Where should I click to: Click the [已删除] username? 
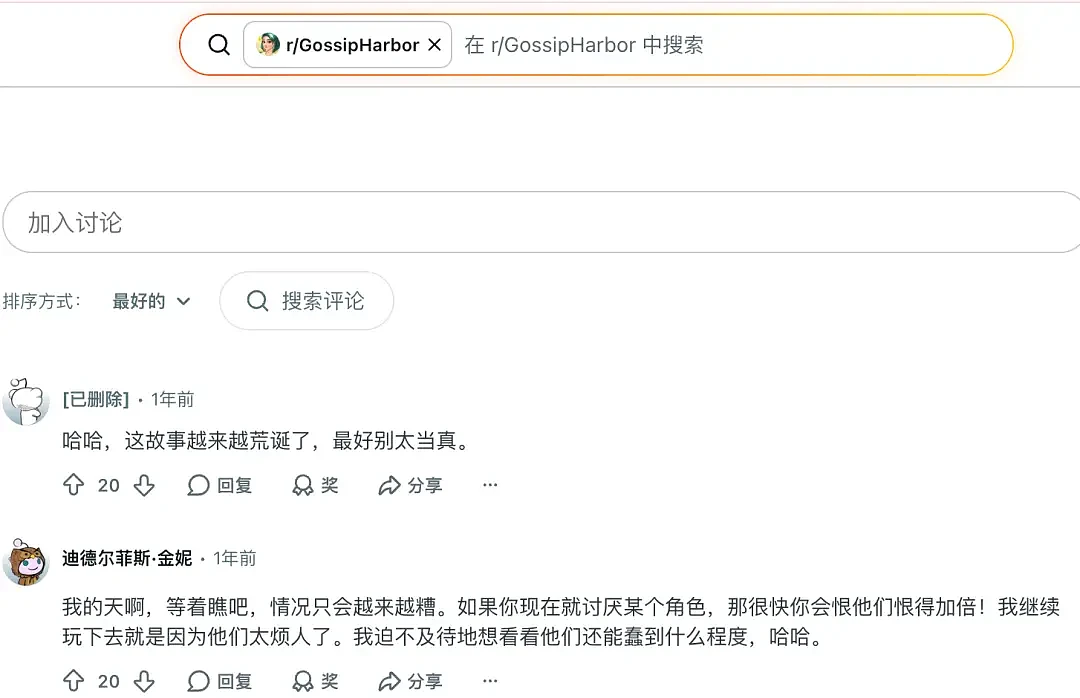(x=96, y=400)
